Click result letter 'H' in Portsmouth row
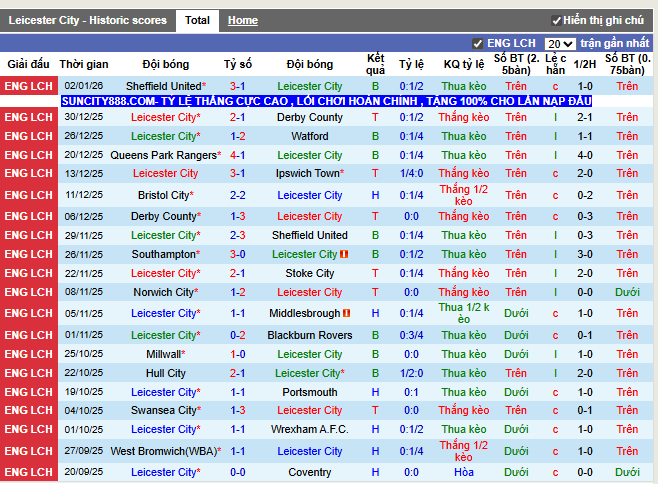The width and height of the screenshot is (658, 484). coord(375,392)
